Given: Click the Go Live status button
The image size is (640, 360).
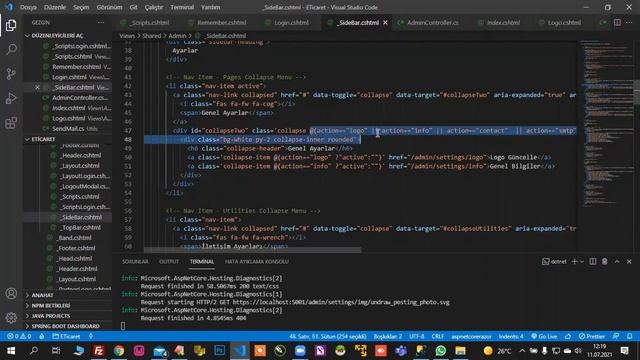Looking at the screenshot, I should pos(544,336).
